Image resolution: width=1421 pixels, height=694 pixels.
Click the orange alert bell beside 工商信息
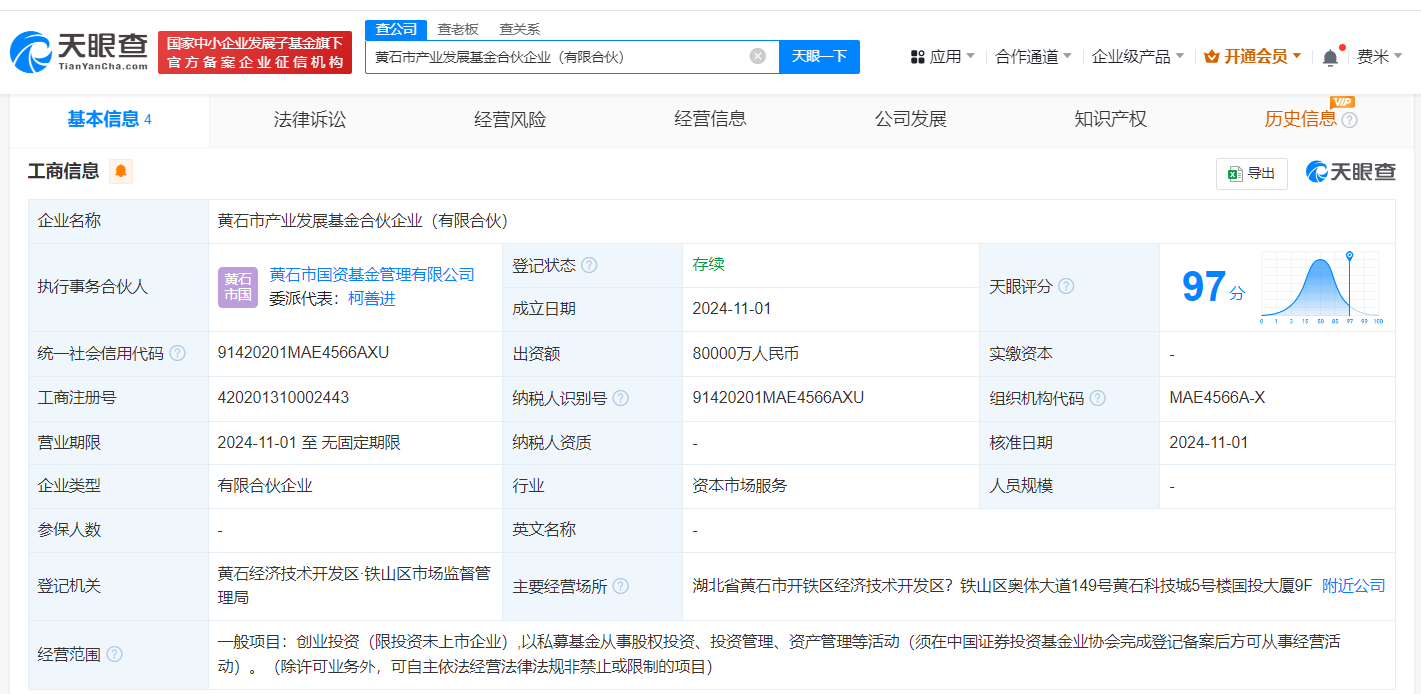(121, 171)
